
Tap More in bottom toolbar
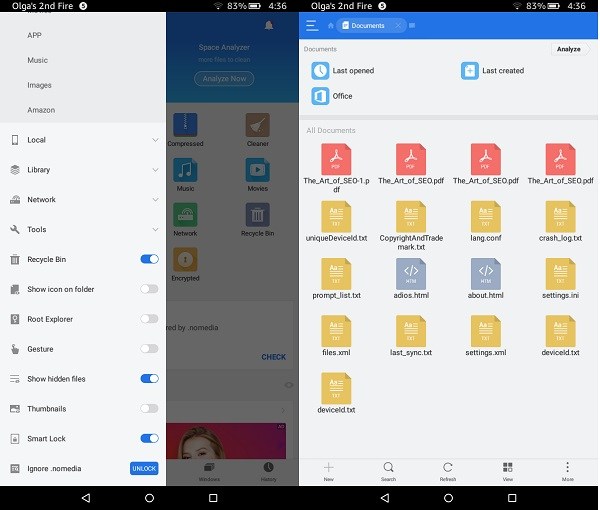pyautogui.click(x=567, y=471)
